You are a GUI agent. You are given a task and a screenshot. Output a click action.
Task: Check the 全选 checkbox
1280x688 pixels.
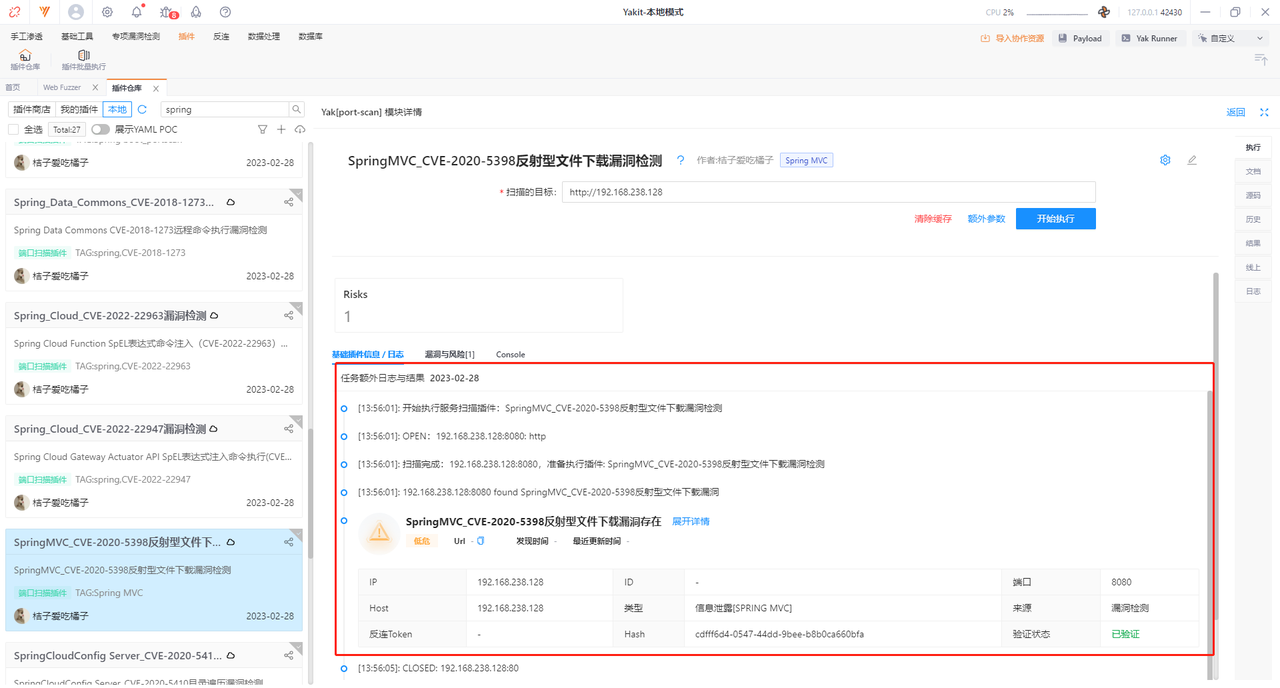(x=13, y=129)
